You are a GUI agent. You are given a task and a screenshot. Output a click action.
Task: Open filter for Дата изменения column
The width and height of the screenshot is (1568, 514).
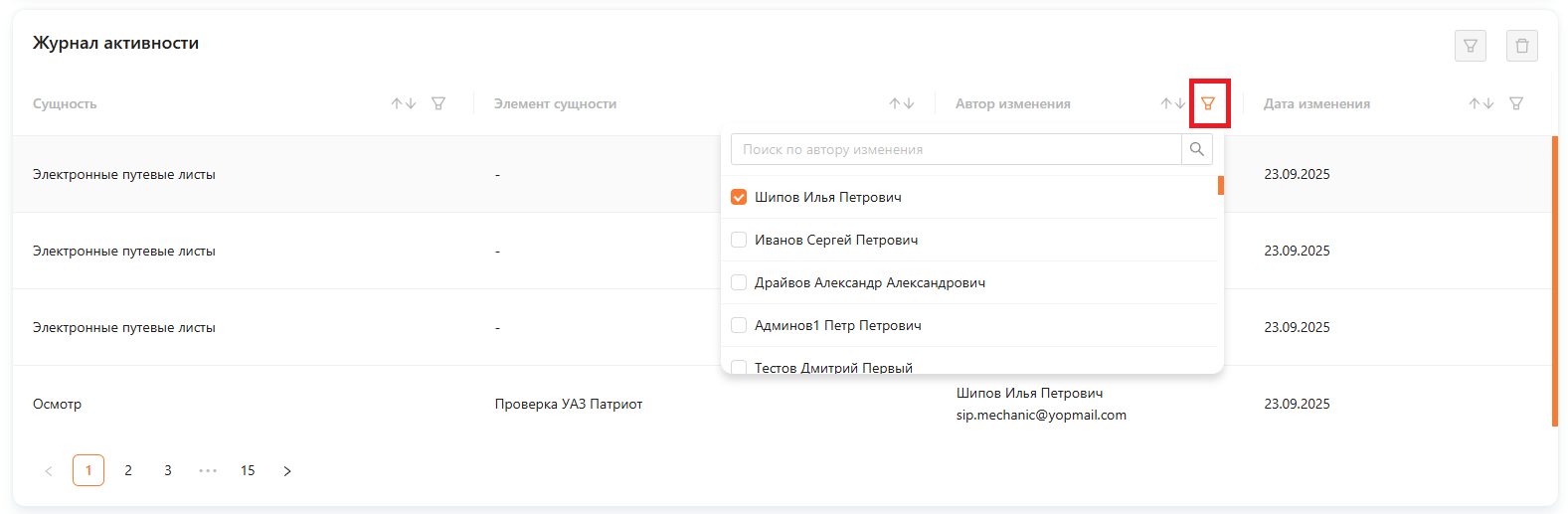pos(1516,103)
